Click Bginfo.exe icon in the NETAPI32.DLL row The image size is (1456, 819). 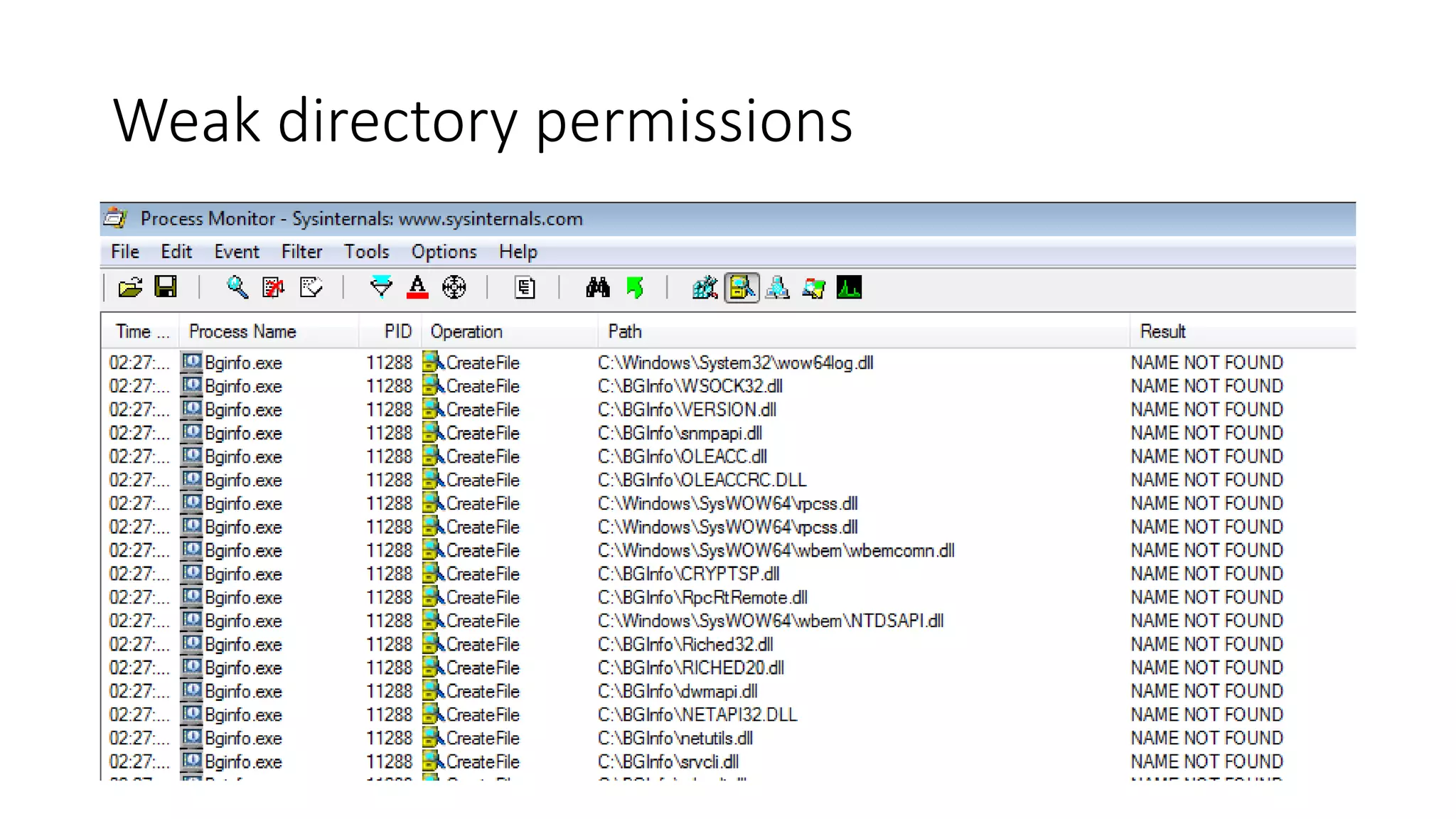coord(191,714)
